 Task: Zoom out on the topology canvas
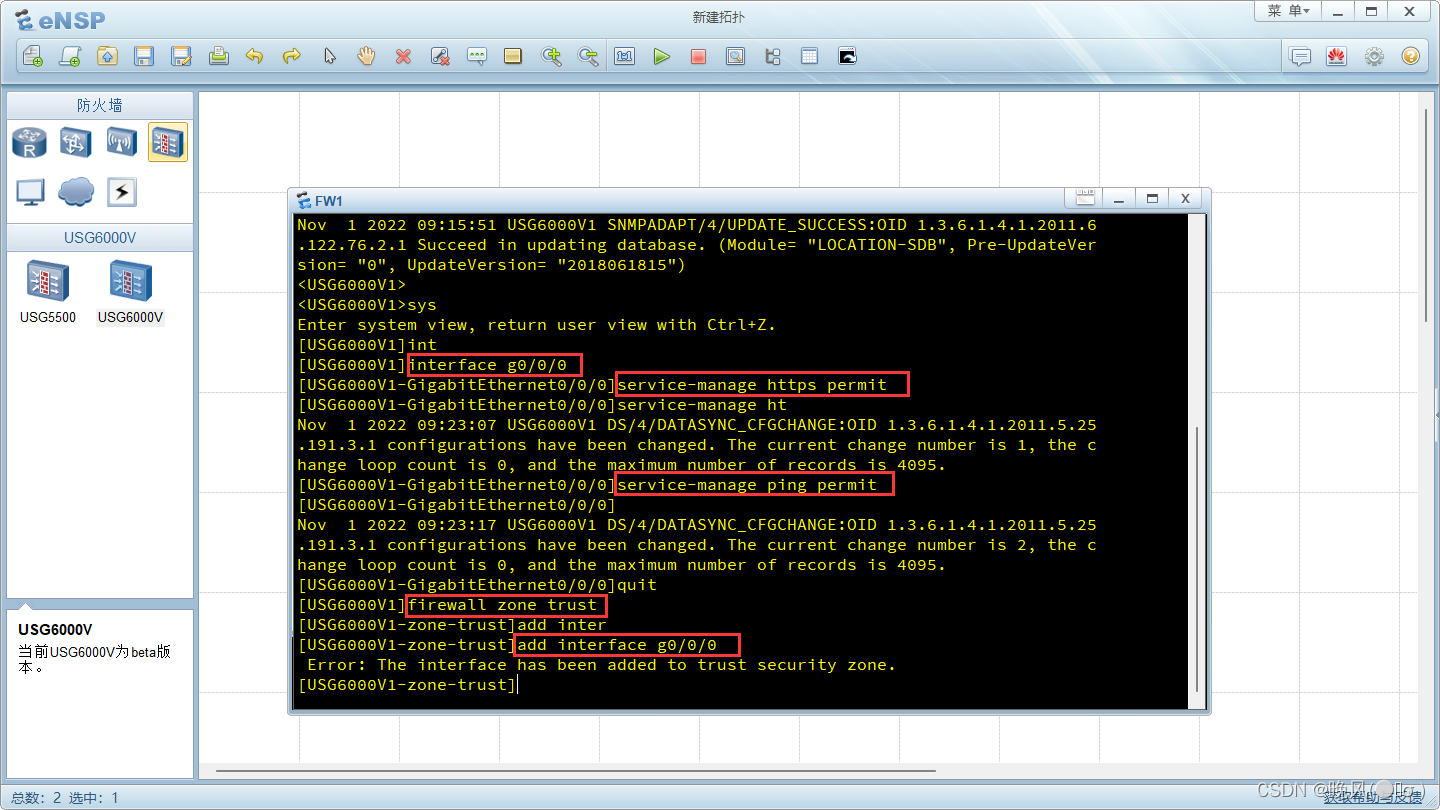(588, 56)
